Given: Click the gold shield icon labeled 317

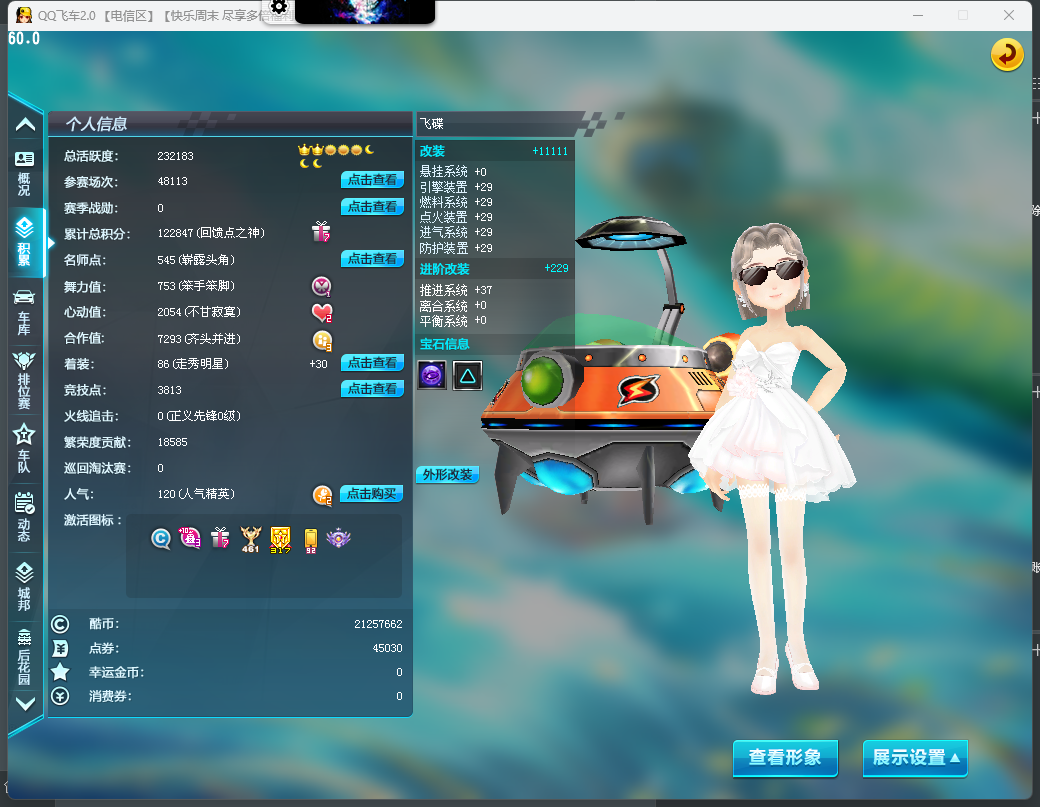Looking at the screenshot, I should 281,540.
